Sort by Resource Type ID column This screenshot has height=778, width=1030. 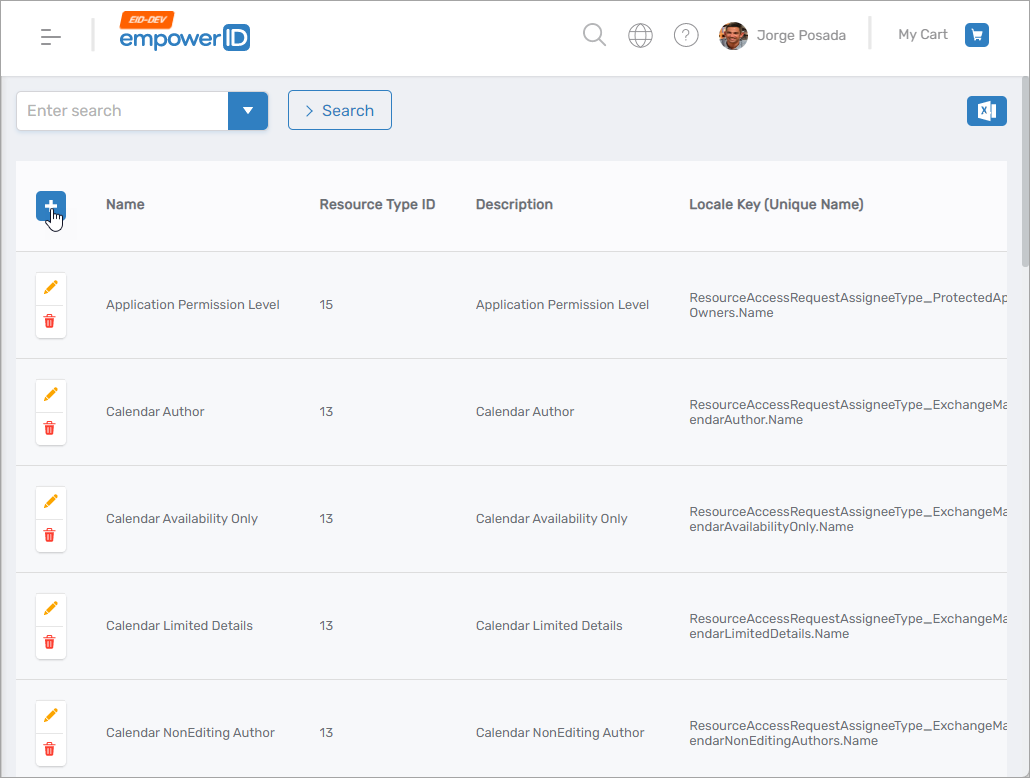coord(377,205)
